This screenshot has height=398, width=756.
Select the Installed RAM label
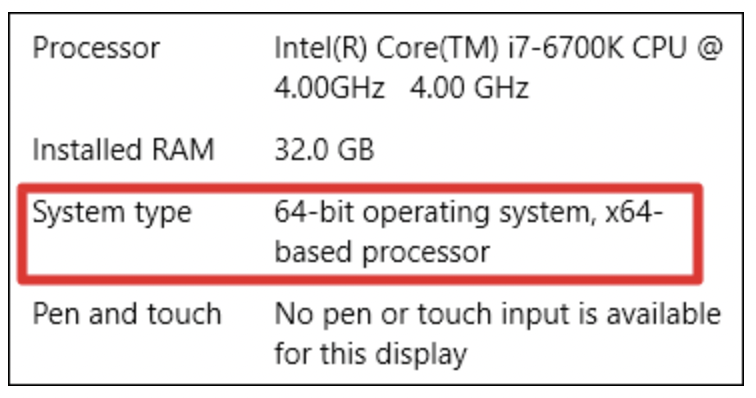123,149
